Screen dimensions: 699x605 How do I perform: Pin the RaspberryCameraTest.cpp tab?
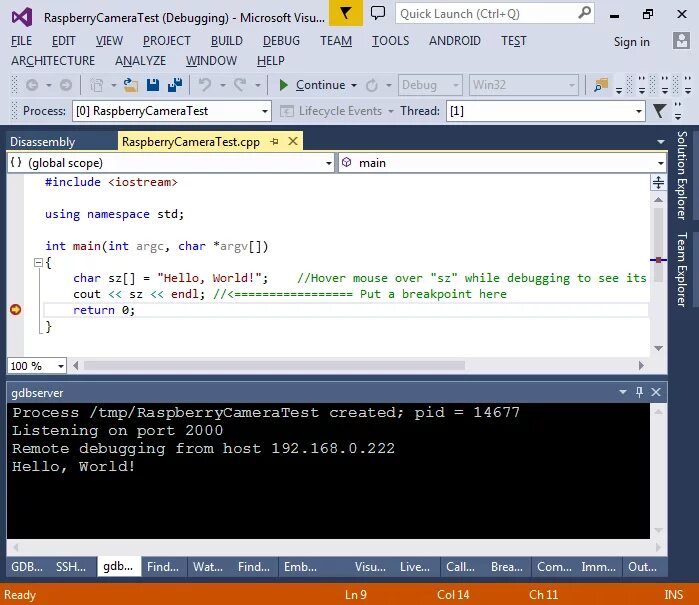click(274, 142)
